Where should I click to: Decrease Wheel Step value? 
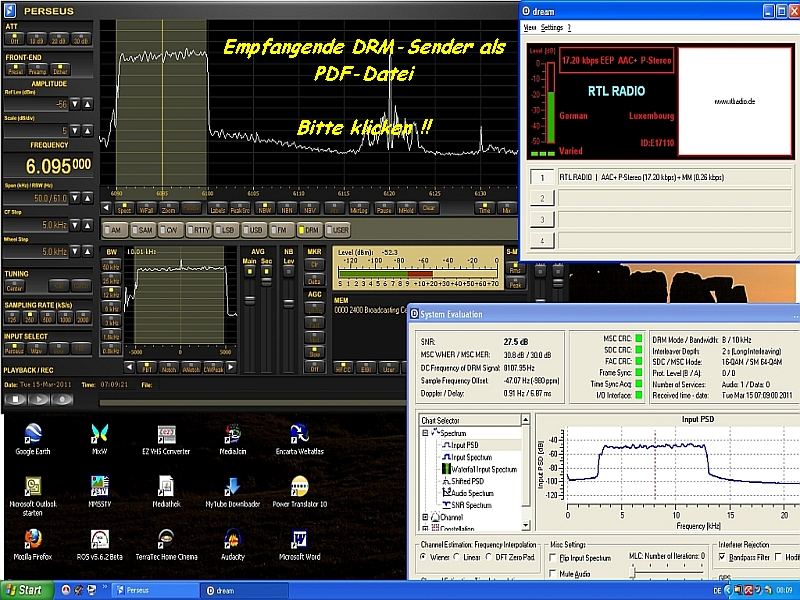(x=75, y=252)
